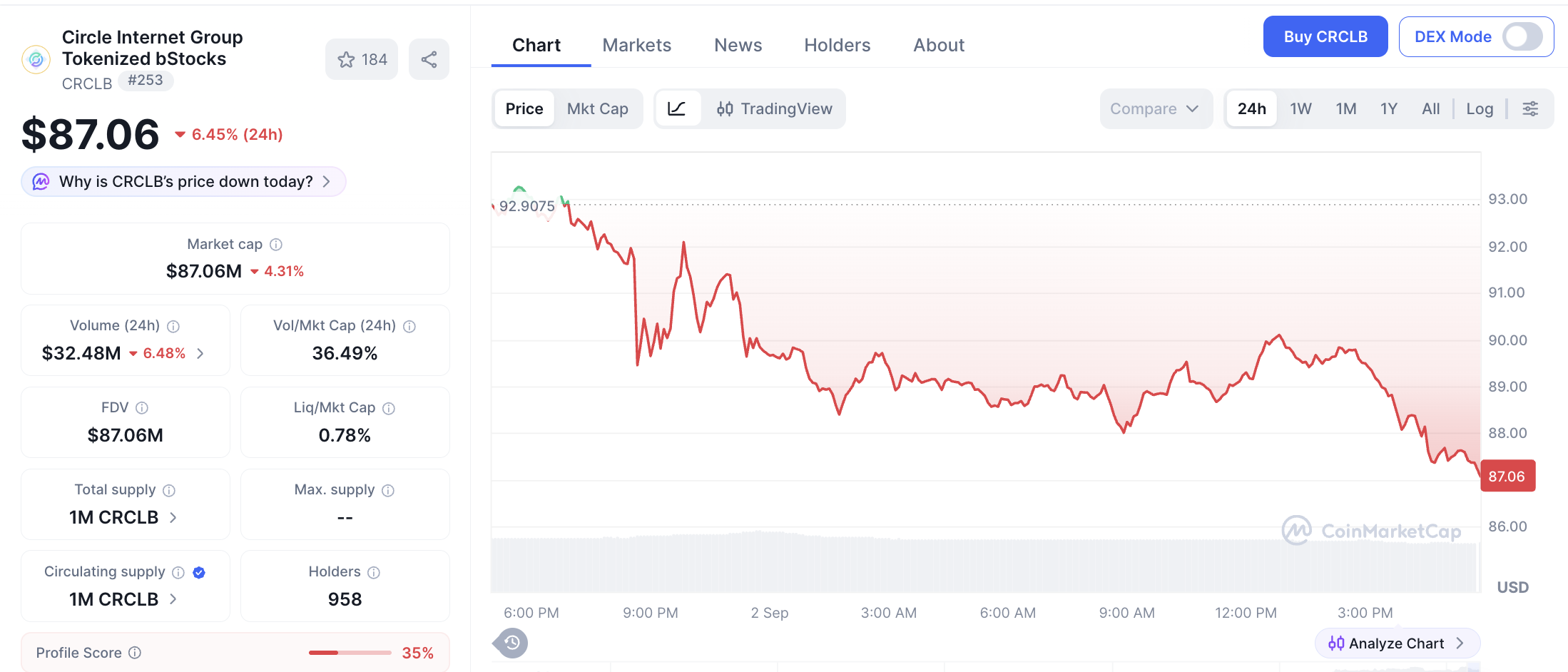Viewport: 1568px width, 672px height.
Task: Add CRCLB to watchlist using star icon
Action: click(x=361, y=59)
